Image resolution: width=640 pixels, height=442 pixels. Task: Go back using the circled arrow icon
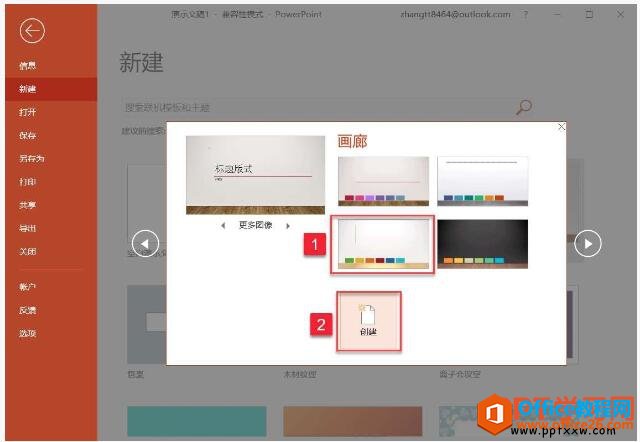click(x=32, y=31)
